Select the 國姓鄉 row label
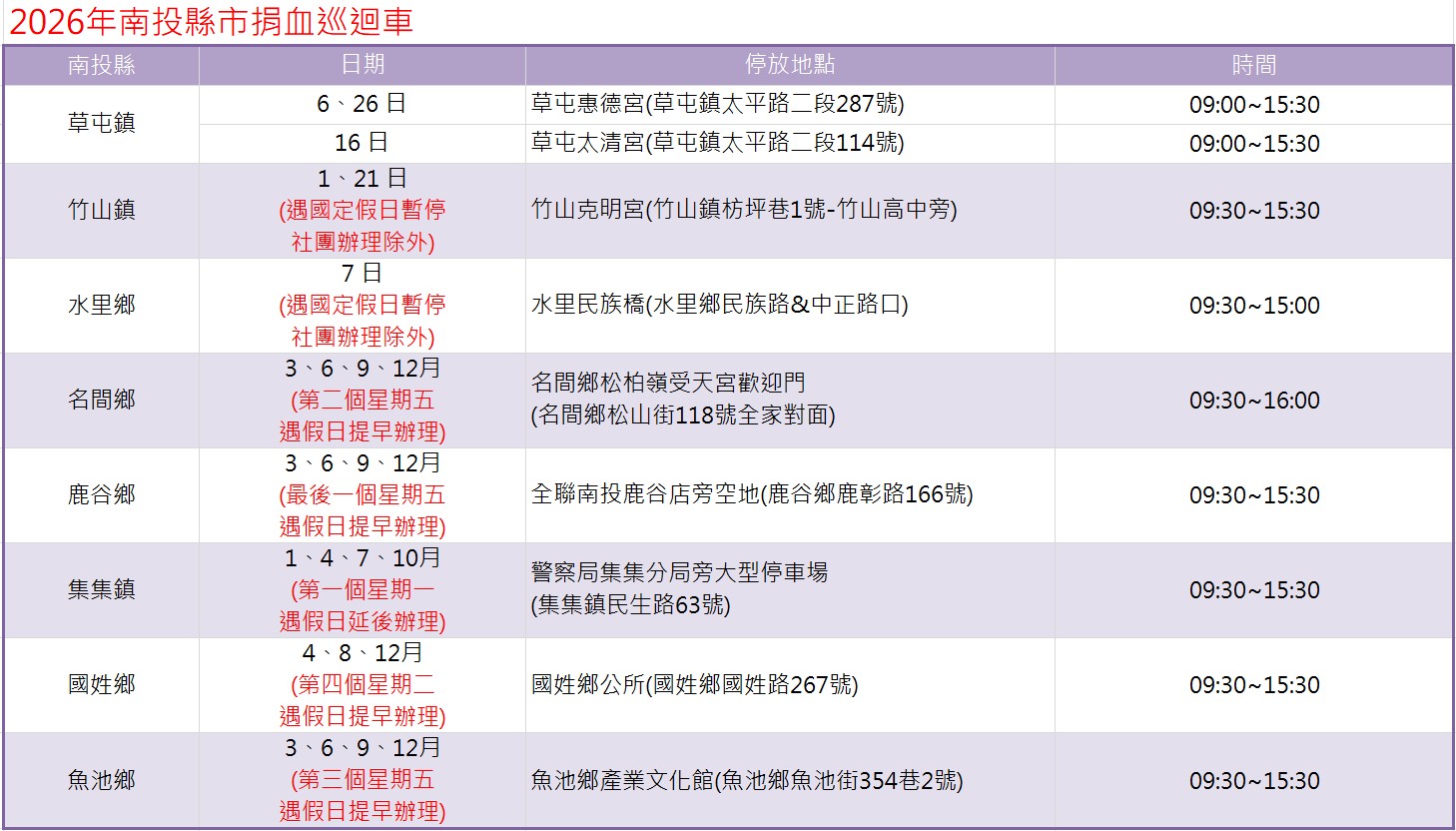The image size is (1456, 831). [103, 685]
